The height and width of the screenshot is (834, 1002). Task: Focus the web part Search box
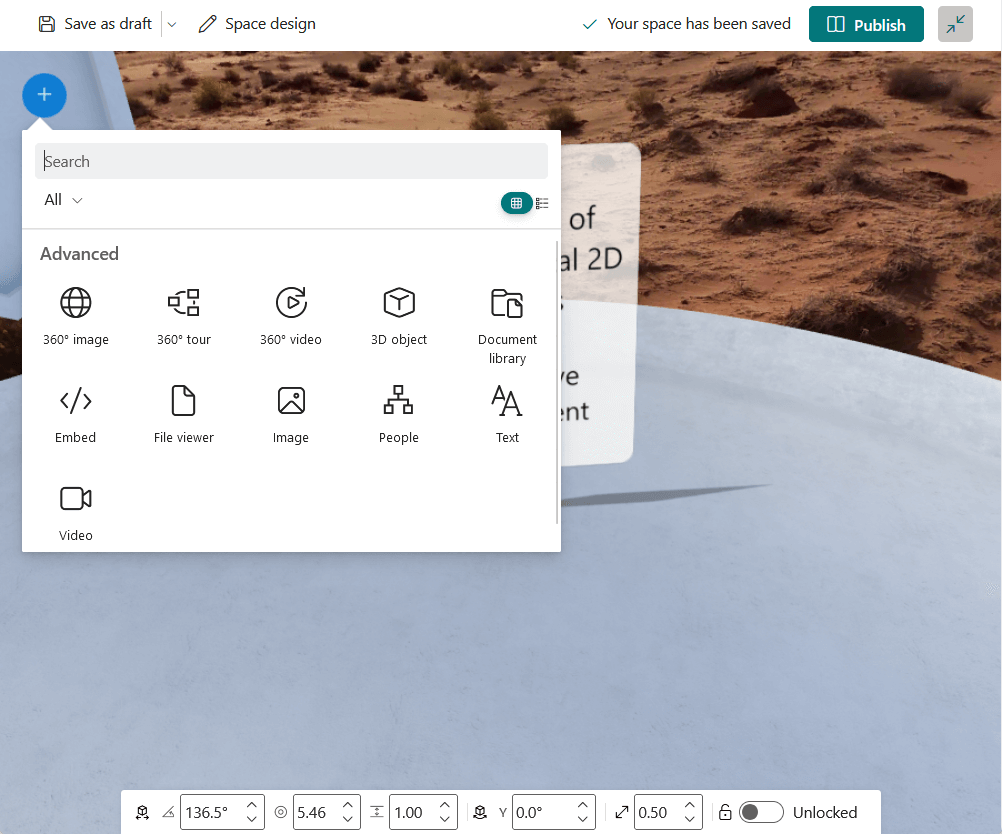click(x=291, y=161)
